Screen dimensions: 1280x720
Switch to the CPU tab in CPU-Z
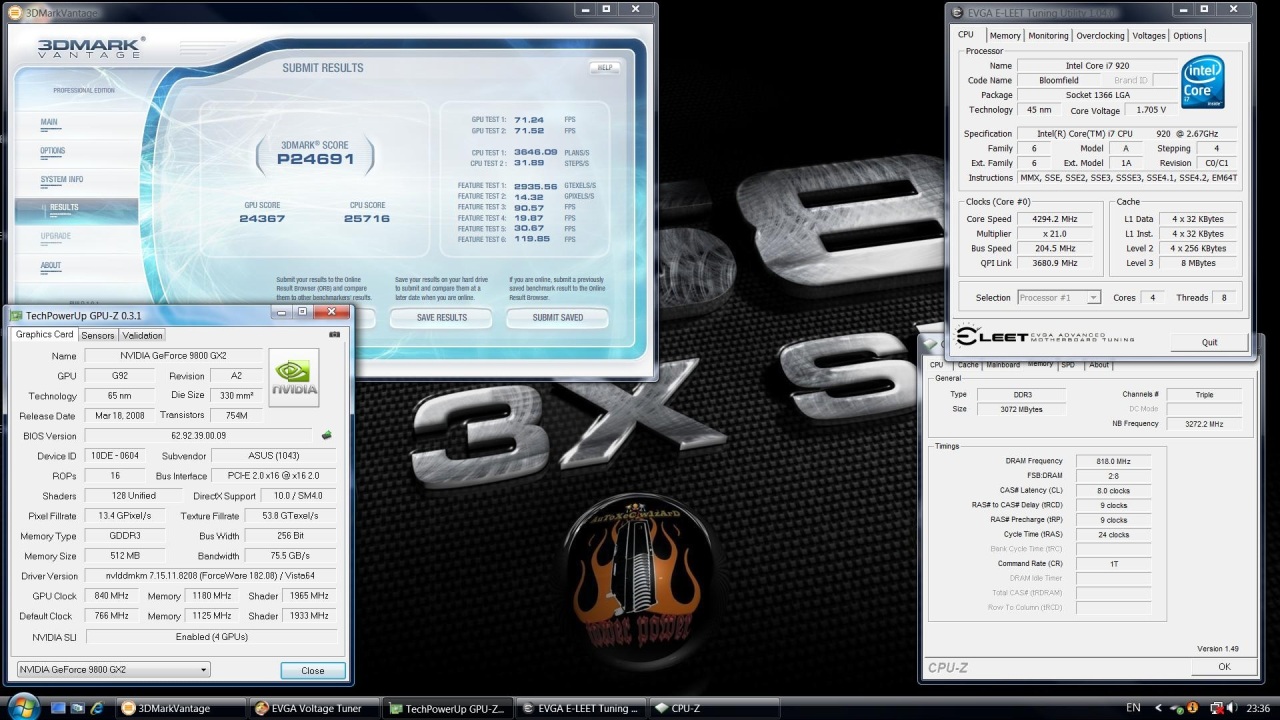[937, 365]
